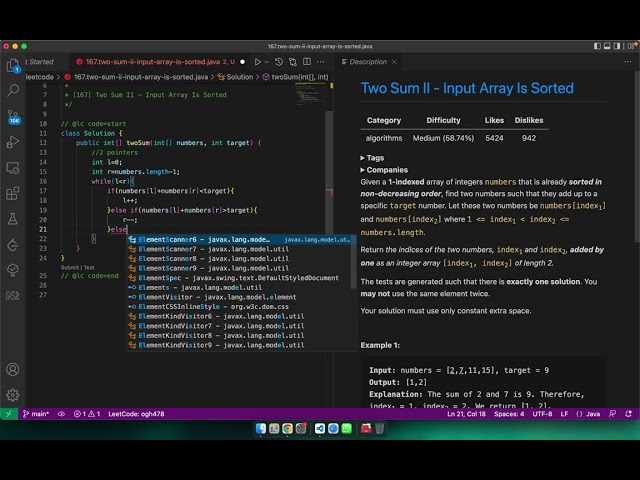Click leetcode breadcrumb folder
The width and height of the screenshot is (640, 480).
[40, 77]
